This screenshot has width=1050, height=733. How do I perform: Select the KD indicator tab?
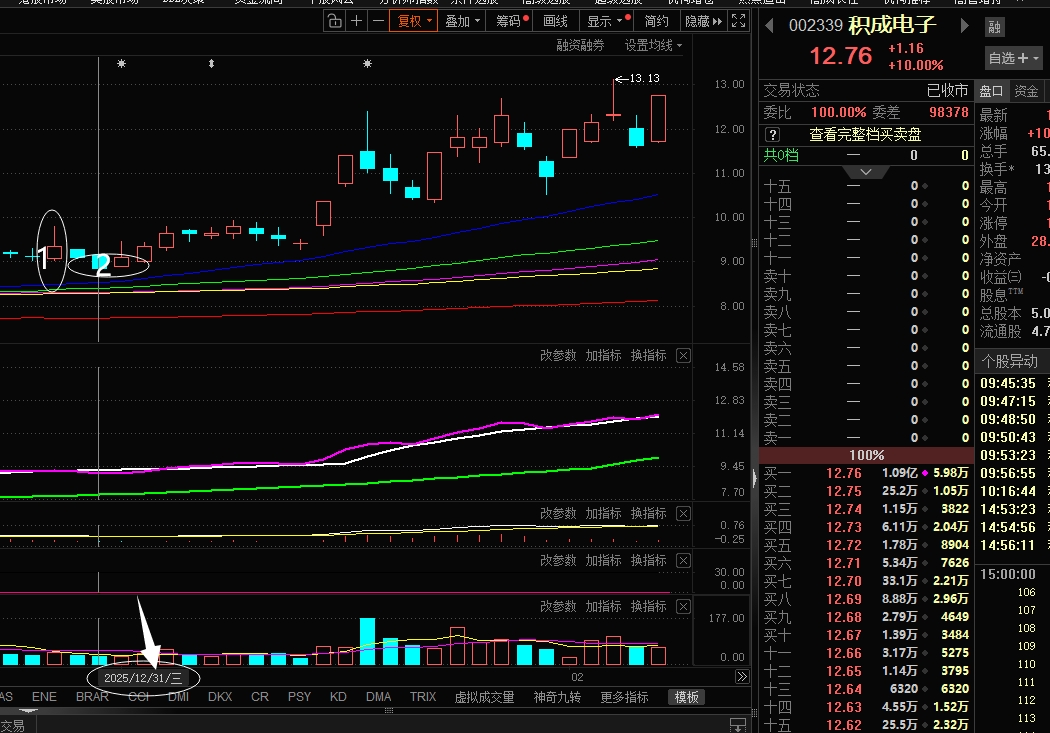pos(338,697)
